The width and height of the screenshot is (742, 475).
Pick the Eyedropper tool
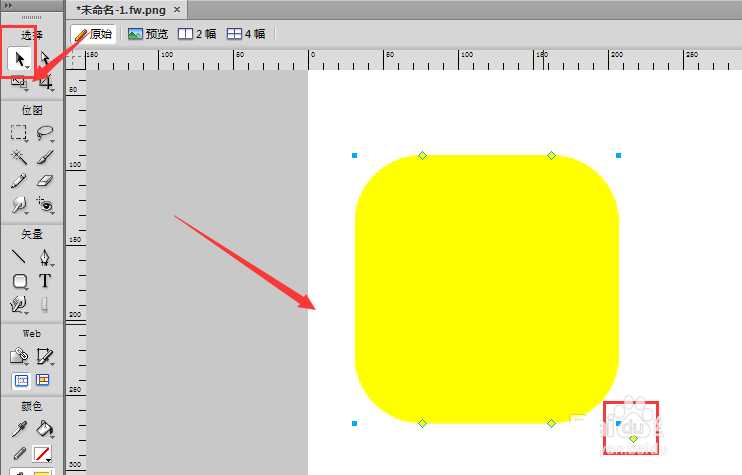[19, 429]
